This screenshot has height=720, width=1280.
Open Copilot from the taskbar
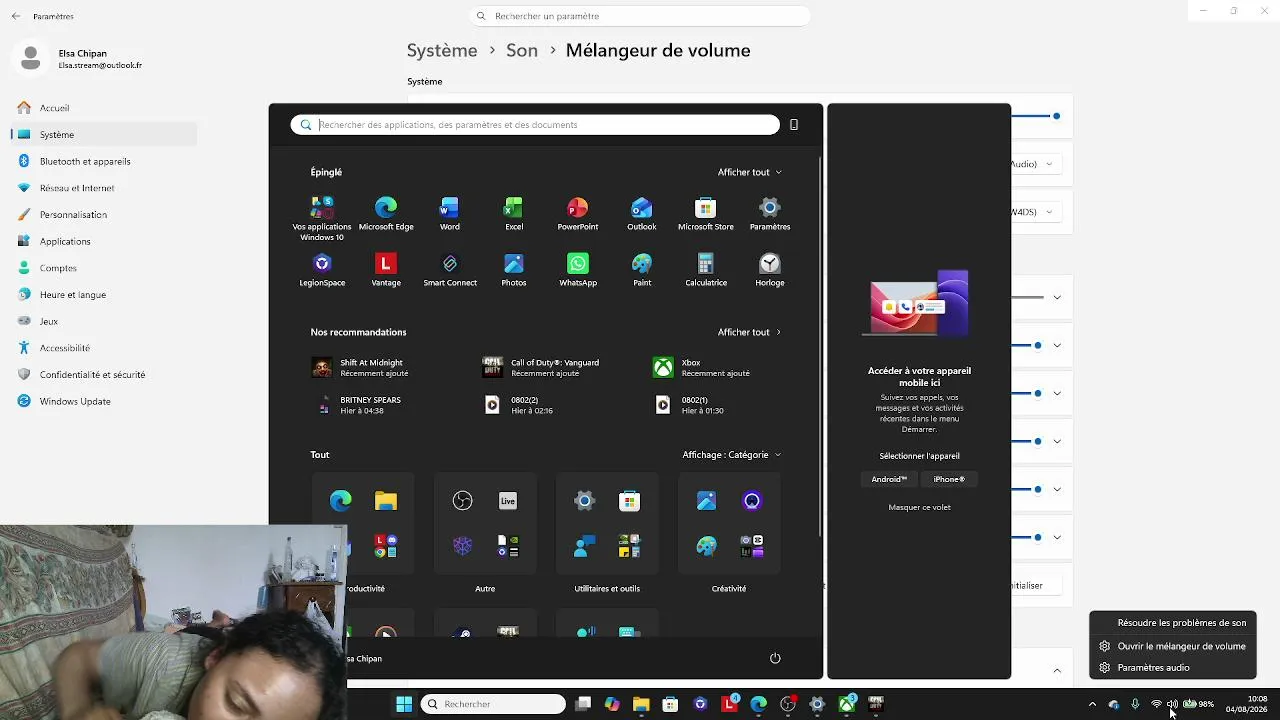(x=612, y=704)
